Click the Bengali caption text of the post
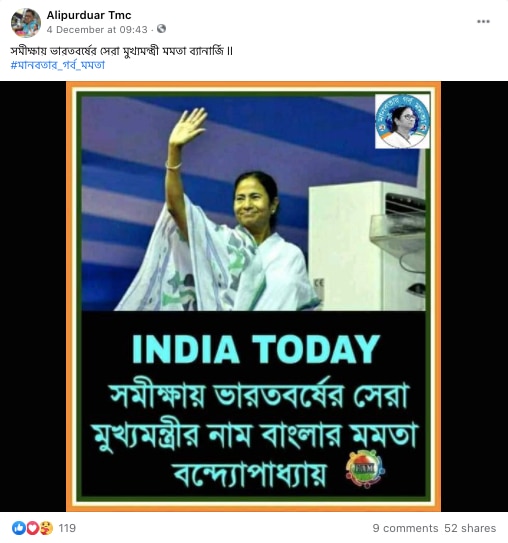Screen dimensions: 508x543 point(122,51)
